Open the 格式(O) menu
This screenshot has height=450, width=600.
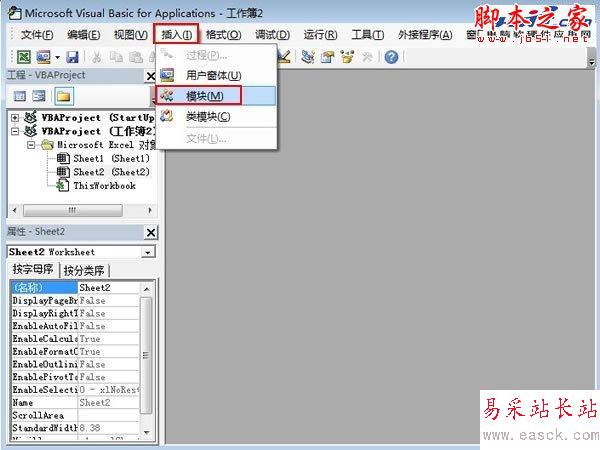tap(223, 35)
